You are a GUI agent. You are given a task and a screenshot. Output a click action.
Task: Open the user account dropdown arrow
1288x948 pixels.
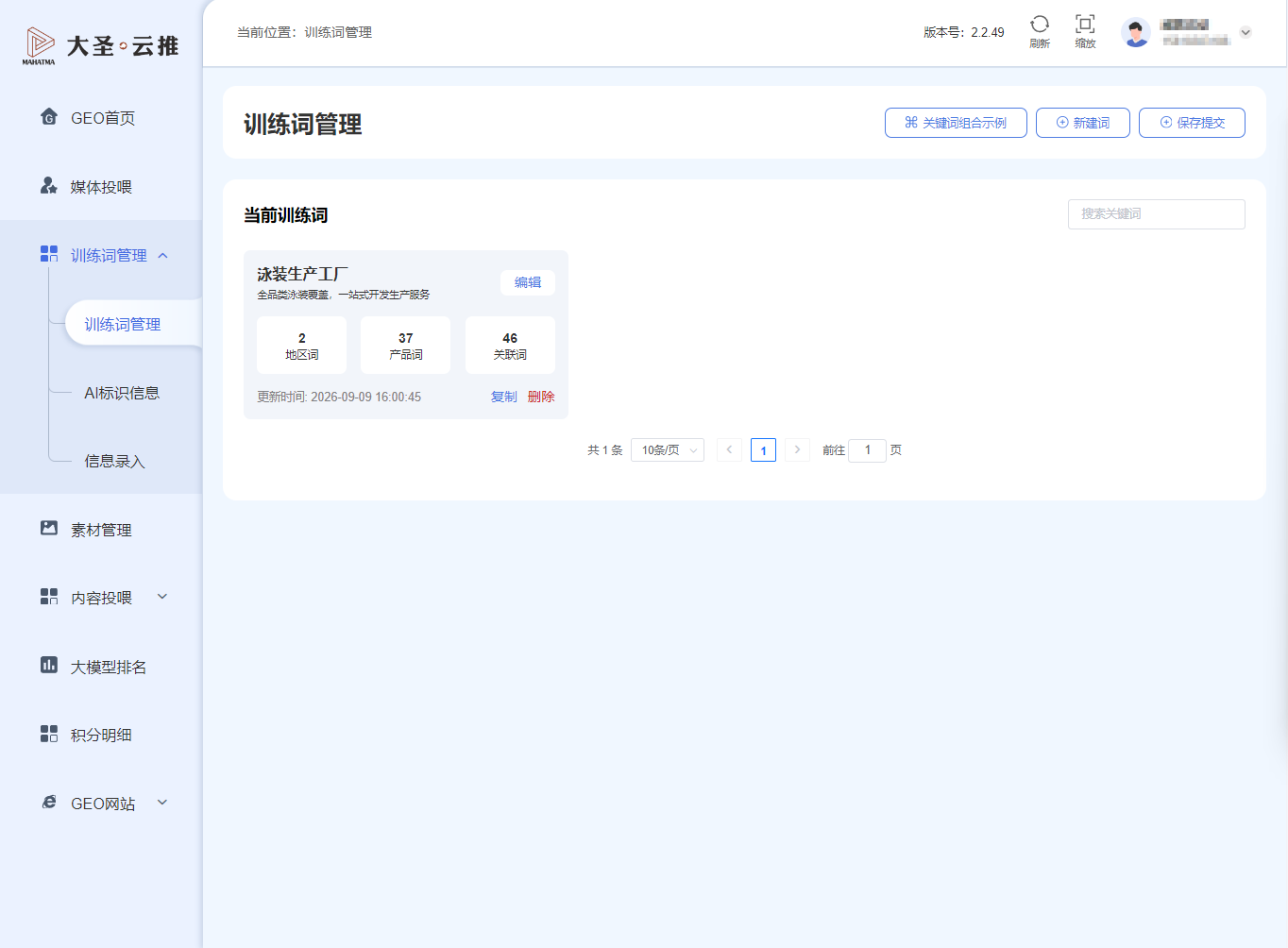pyautogui.click(x=1246, y=32)
